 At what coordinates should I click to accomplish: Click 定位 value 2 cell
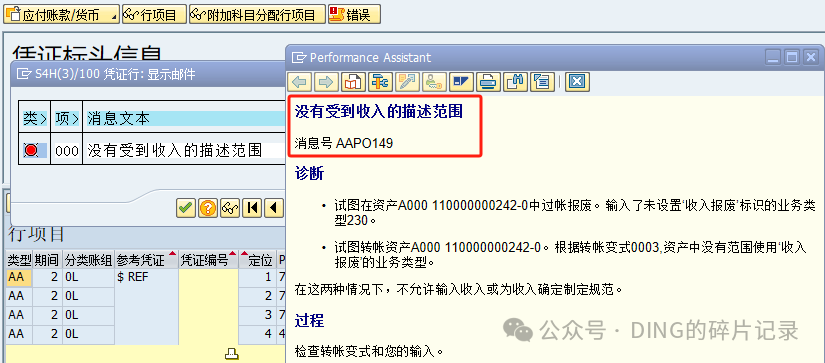click(258, 296)
